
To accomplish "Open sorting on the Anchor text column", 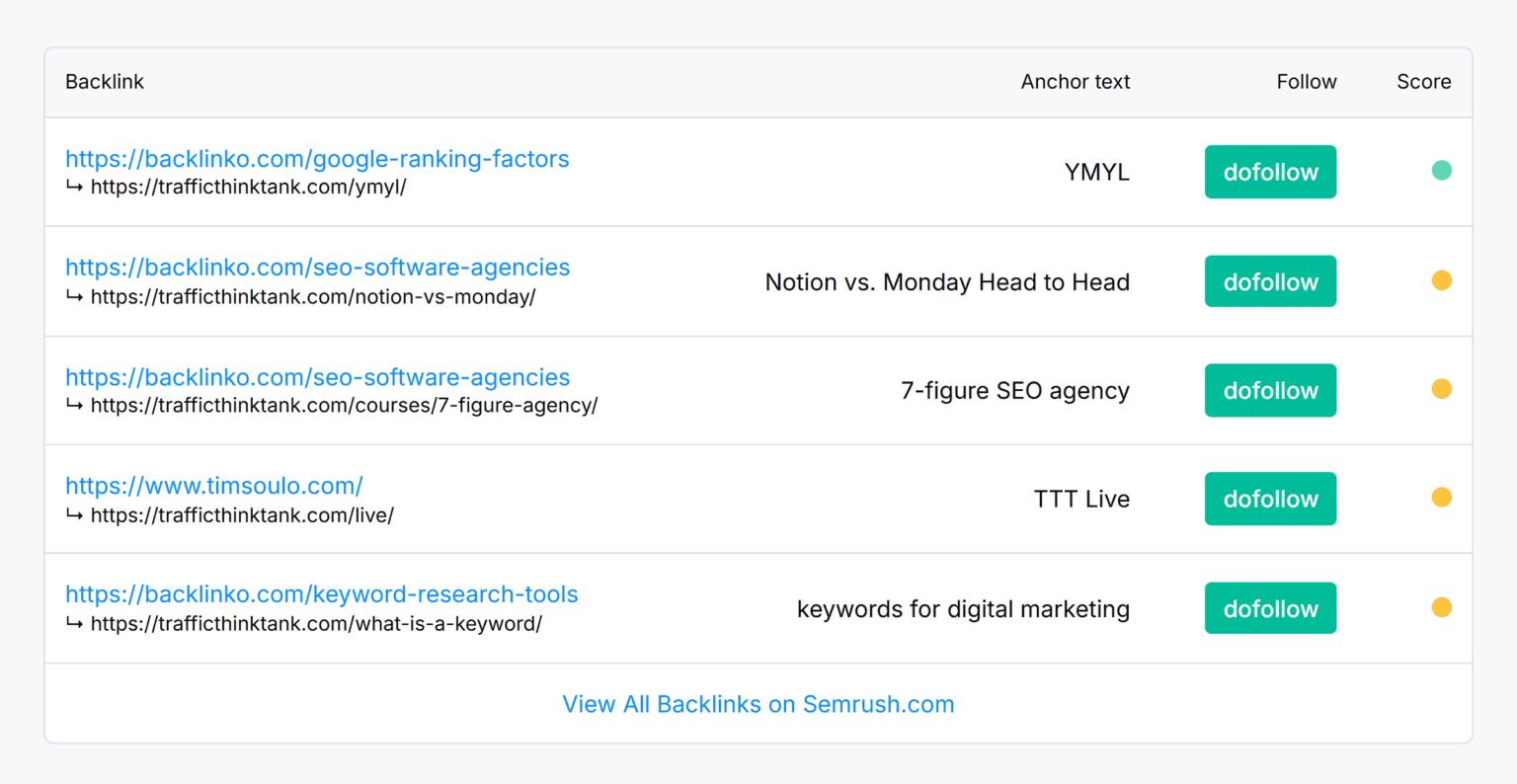I will coord(1075,82).
